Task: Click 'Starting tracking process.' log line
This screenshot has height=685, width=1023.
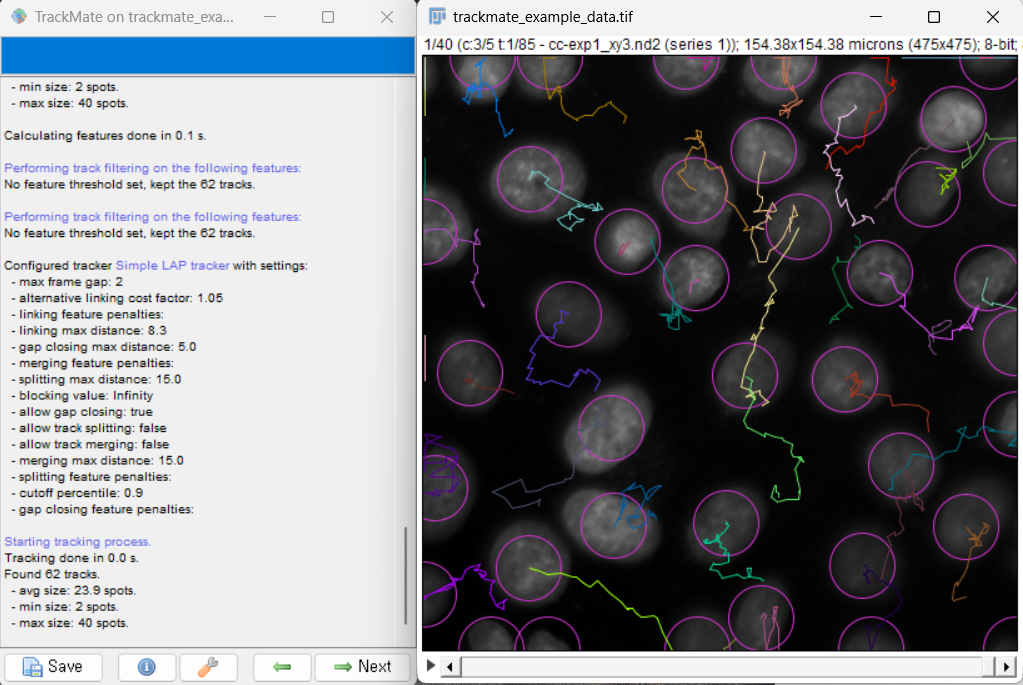Action: 77,541
